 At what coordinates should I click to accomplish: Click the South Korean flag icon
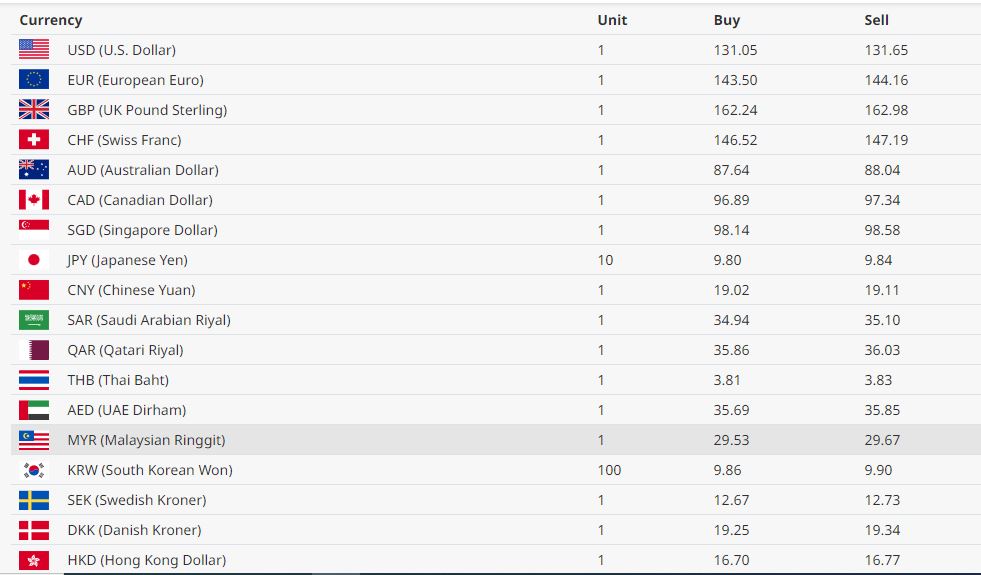point(33,470)
